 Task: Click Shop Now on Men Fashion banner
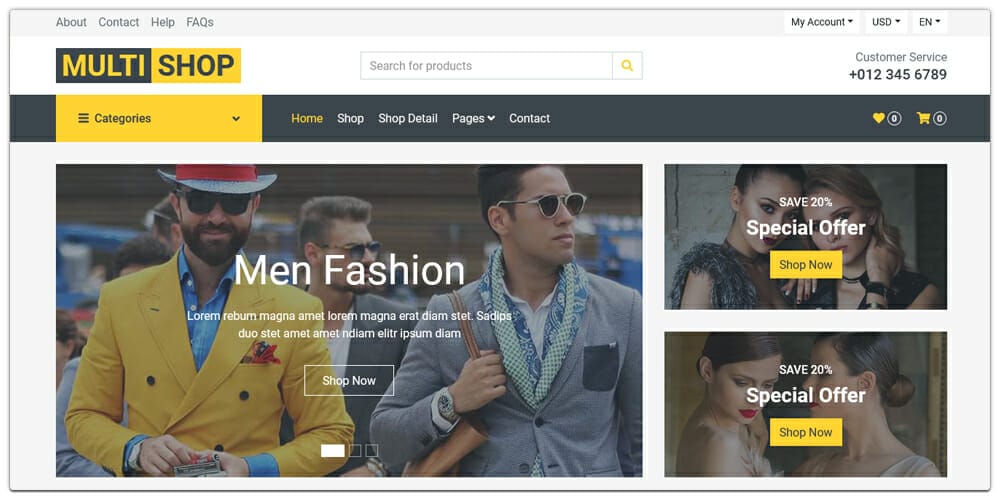349,381
